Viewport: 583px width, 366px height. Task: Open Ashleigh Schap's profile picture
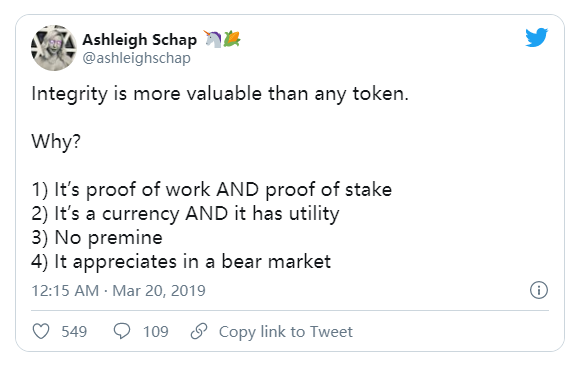(x=54, y=48)
